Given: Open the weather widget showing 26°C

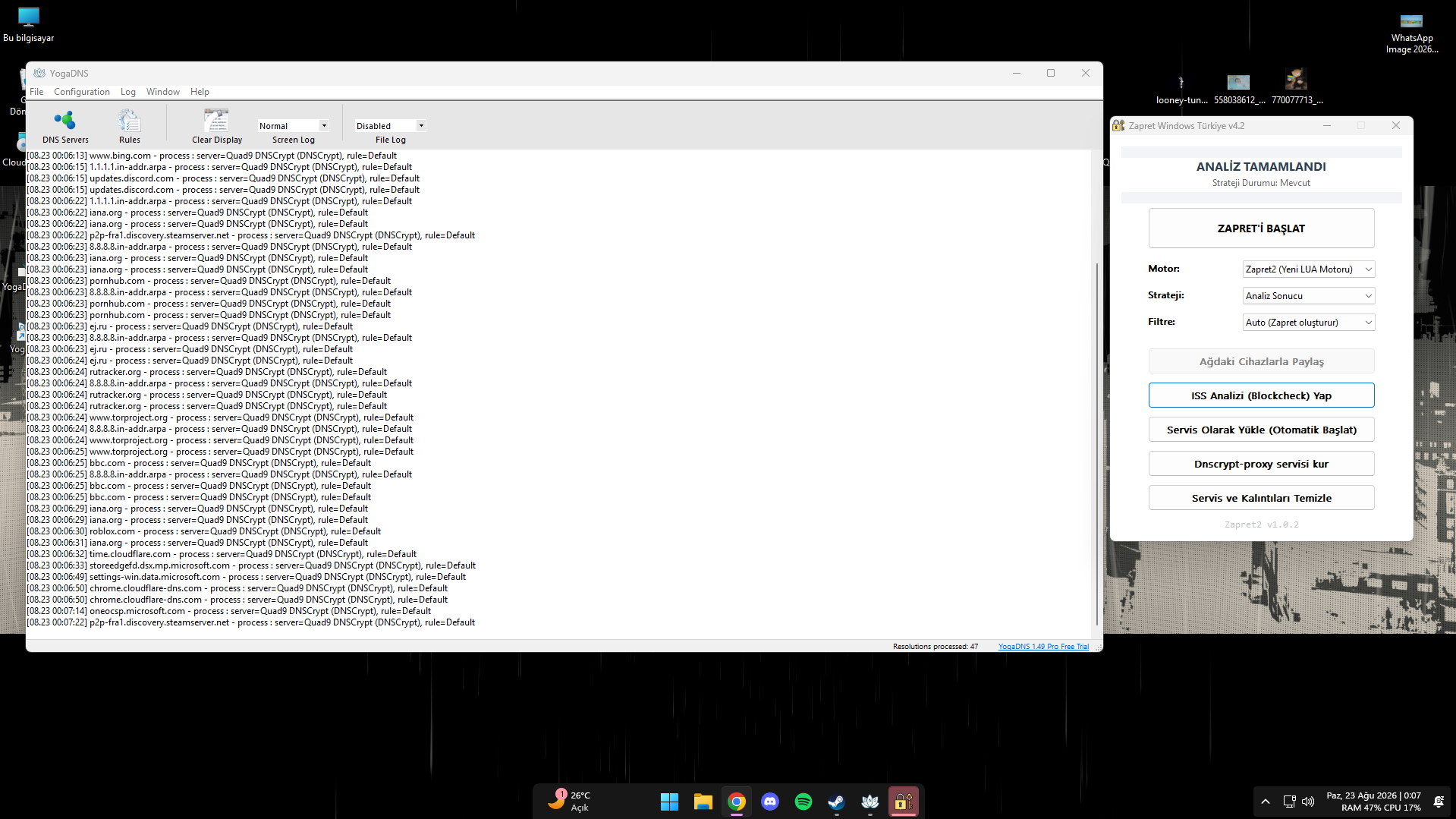Looking at the screenshot, I should click(x=571, y=802).
